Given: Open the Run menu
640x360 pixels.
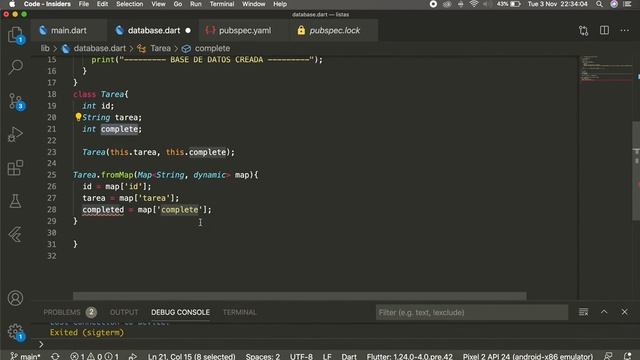Looking at the screenshot, I should [x=196, y=4].
